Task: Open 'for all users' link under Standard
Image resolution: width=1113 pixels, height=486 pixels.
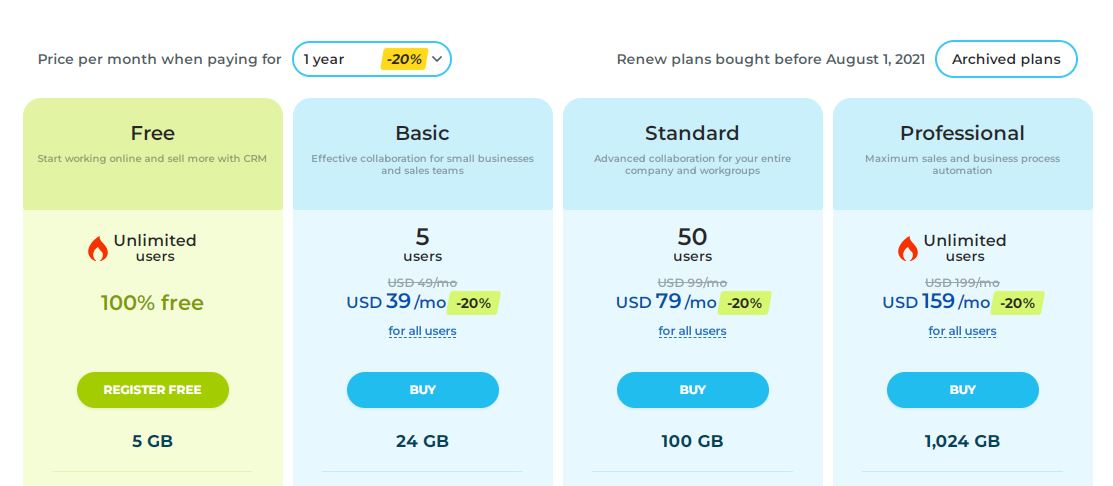Action: point(692,331)
